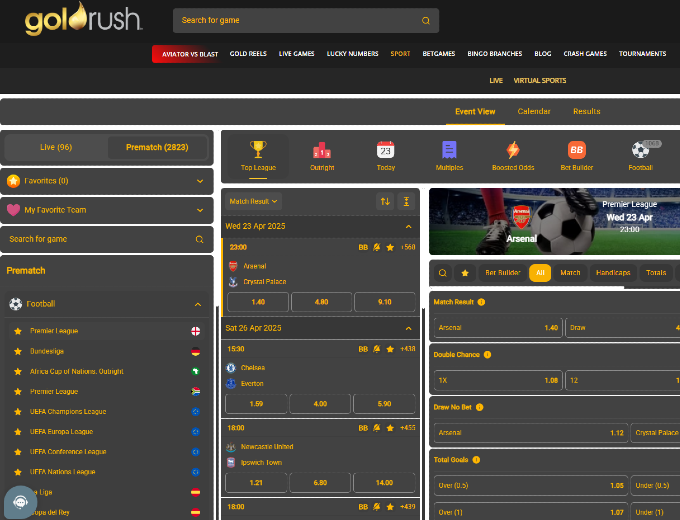Collapse the Football sport section

pos(198,304)
